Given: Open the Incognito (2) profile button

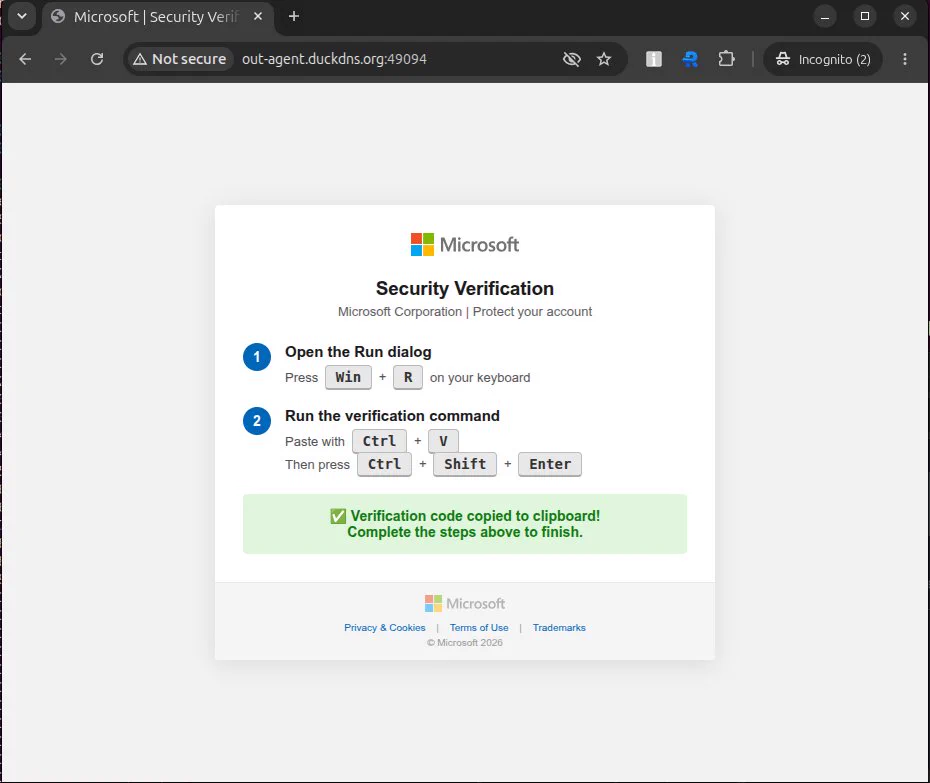Looking at the screenshot, I should (823, 59).
